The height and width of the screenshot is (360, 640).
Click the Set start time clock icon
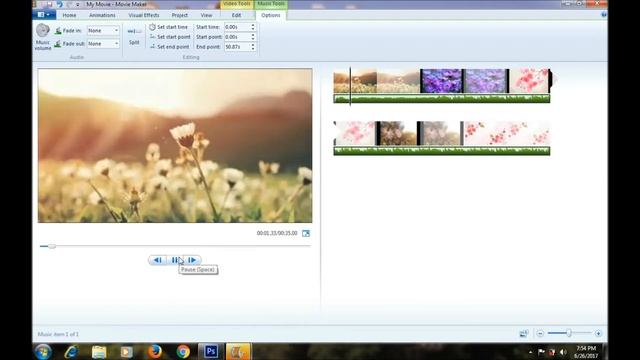tap(152, 27)
